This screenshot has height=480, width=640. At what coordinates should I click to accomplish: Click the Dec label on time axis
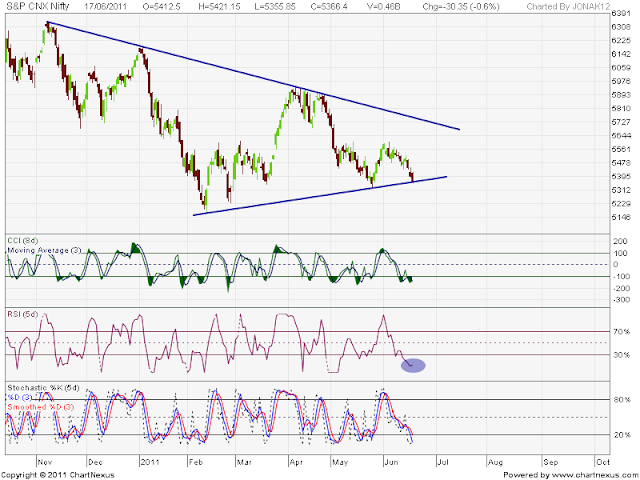95,462
